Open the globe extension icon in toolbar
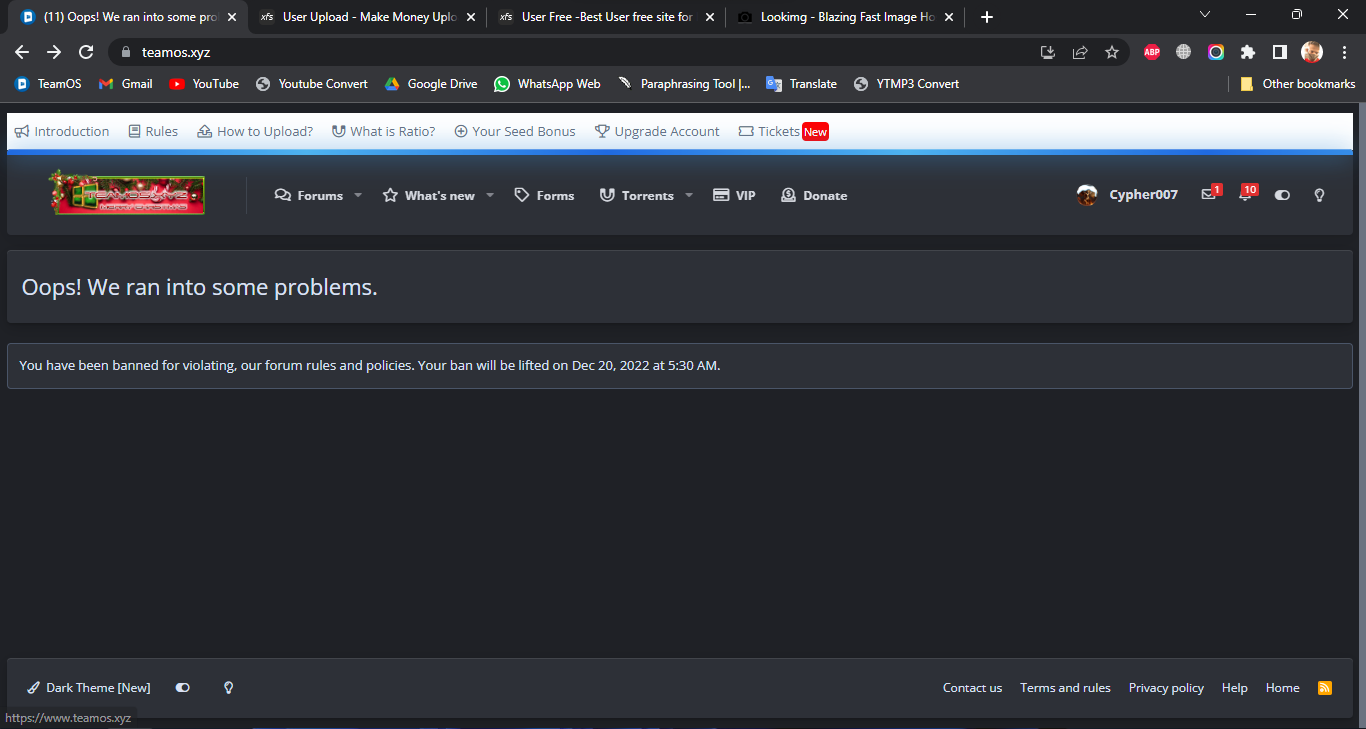The height and width of the screenshot is (729, 1366). pyautogui.click(x=1184, y=52)
